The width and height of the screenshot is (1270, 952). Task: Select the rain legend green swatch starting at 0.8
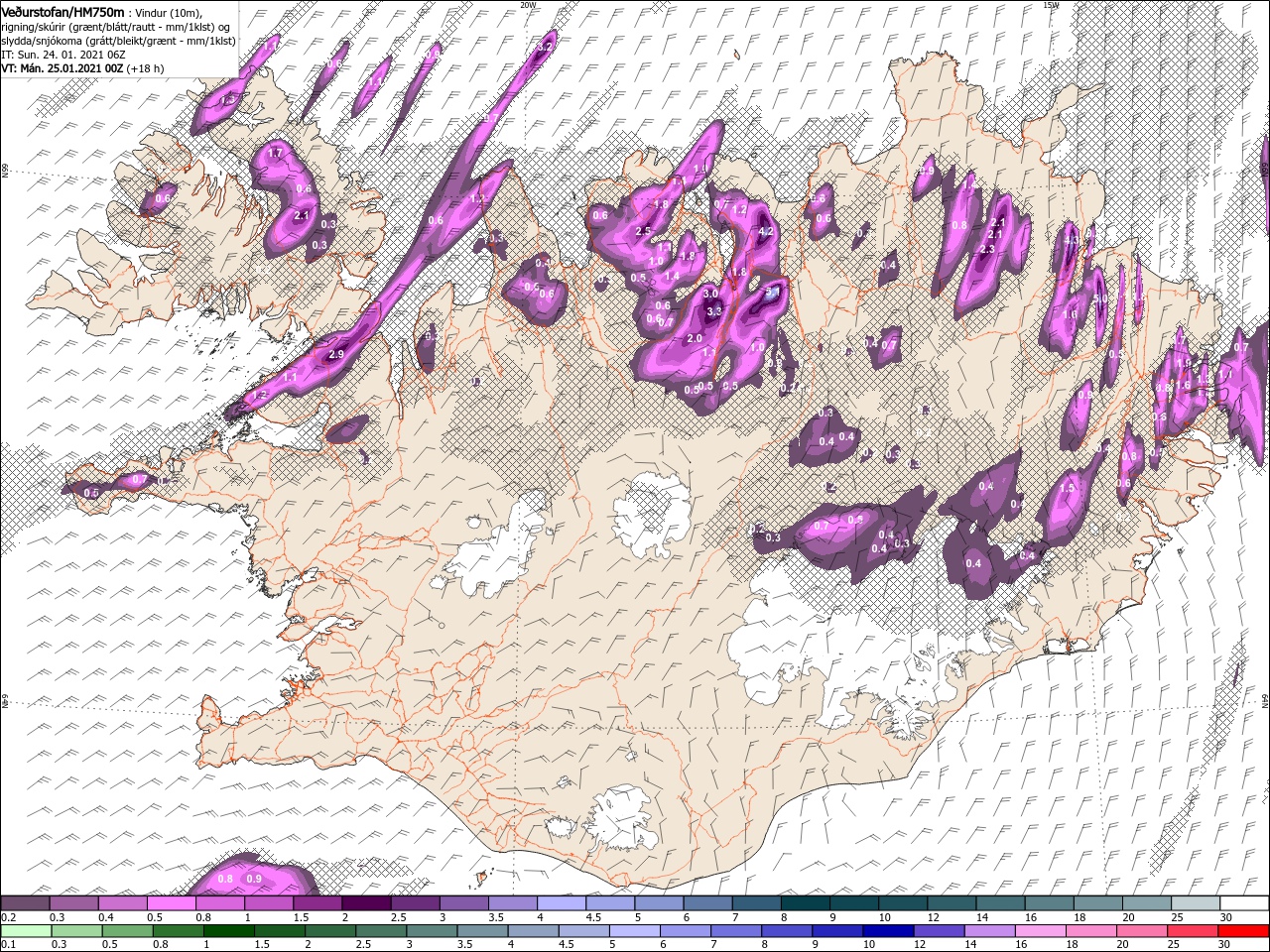178,931
